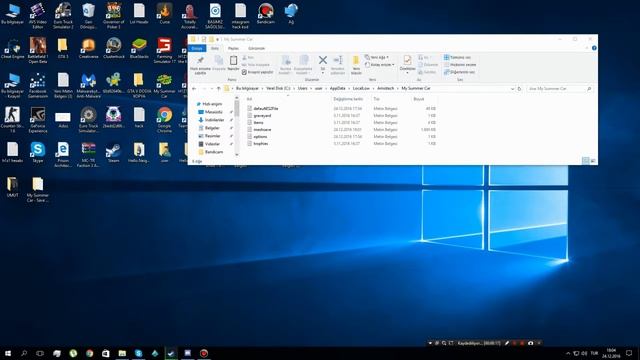
Task: Open the Sil (Delete) dropdown arrow
Action: click(x=322, y=73)
